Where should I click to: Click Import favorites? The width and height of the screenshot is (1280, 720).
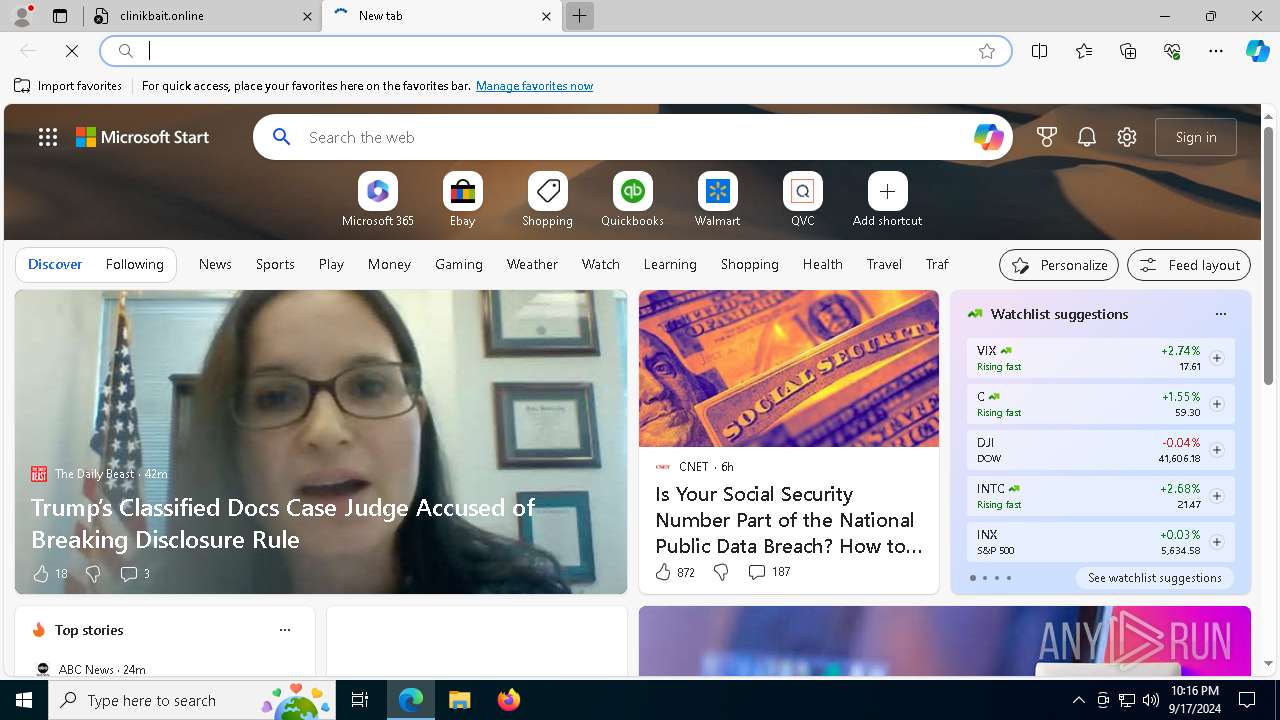pyautogui.click(x=68, y=86)
